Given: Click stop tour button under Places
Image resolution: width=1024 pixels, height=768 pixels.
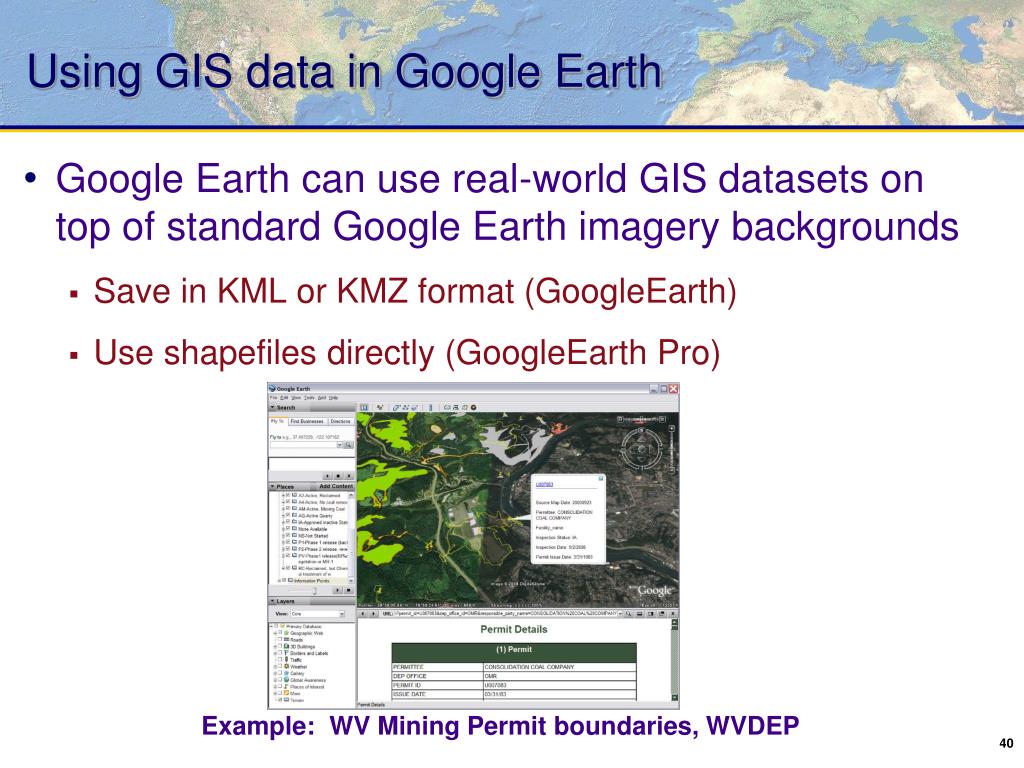Looking at the screenshot, I should (x=348, y=590).
